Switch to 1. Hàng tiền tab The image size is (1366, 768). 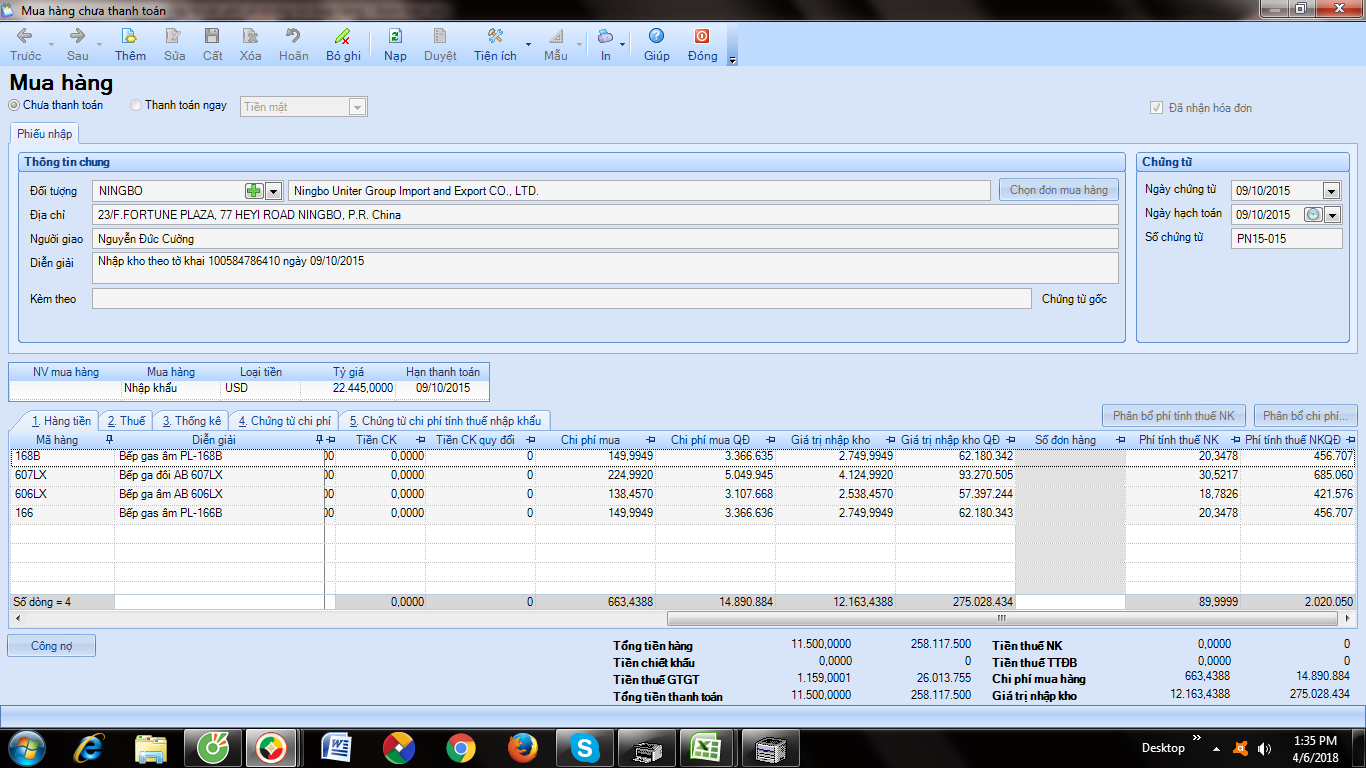coord(61,421)
